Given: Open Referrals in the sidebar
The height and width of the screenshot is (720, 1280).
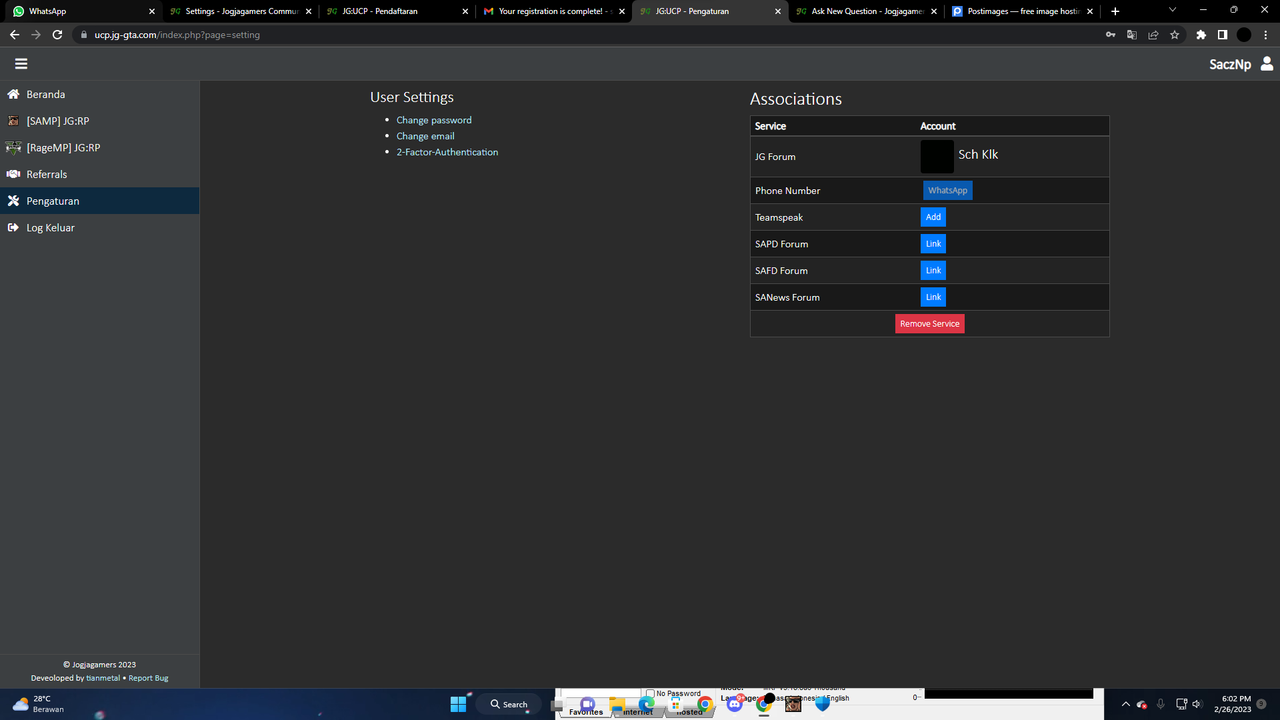Looking at the screenshot, I should [x=100, y=174].
